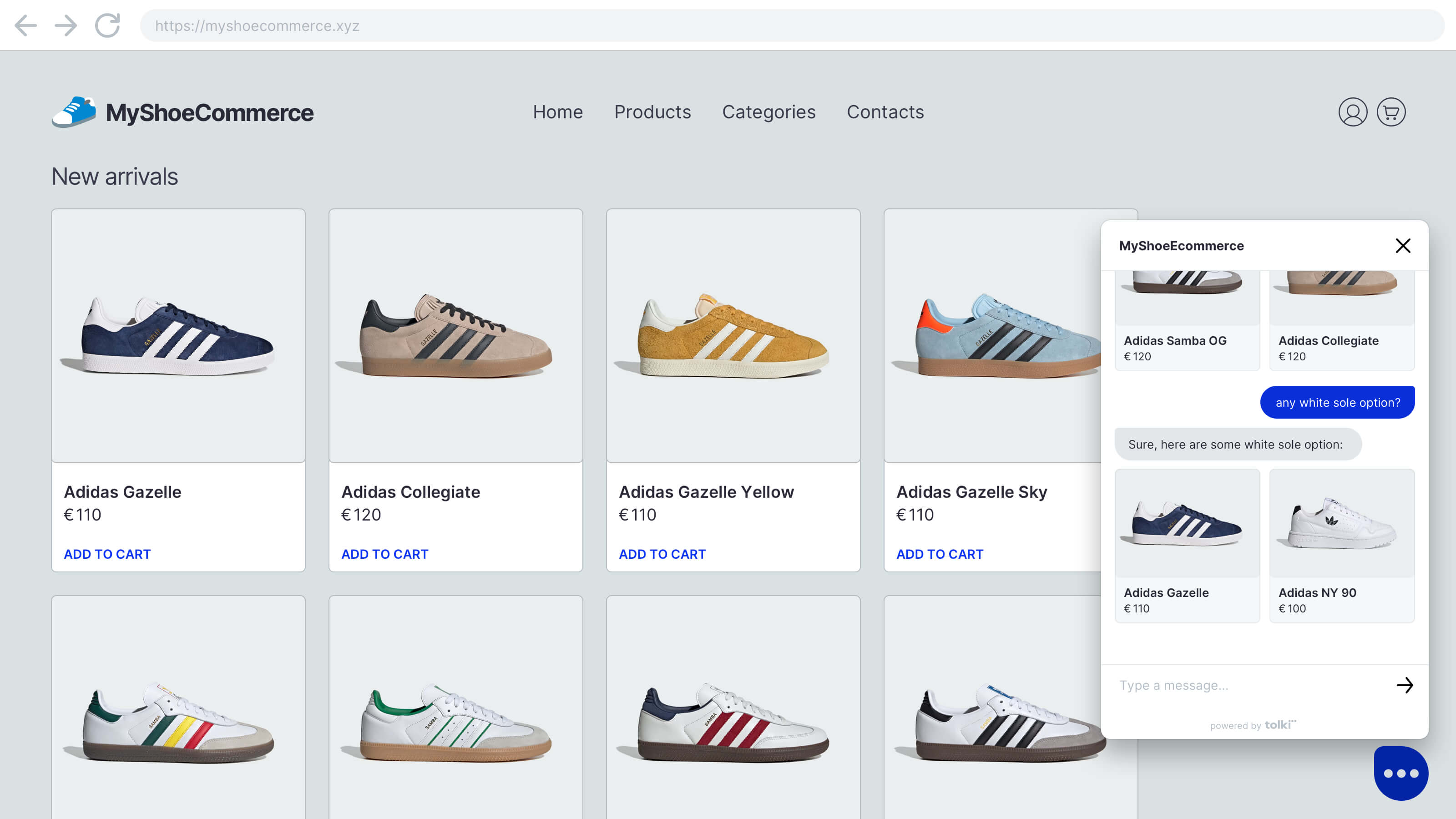Click the Samba with green stripes image
Screen dimensions: 1456x819
(455, 708)
